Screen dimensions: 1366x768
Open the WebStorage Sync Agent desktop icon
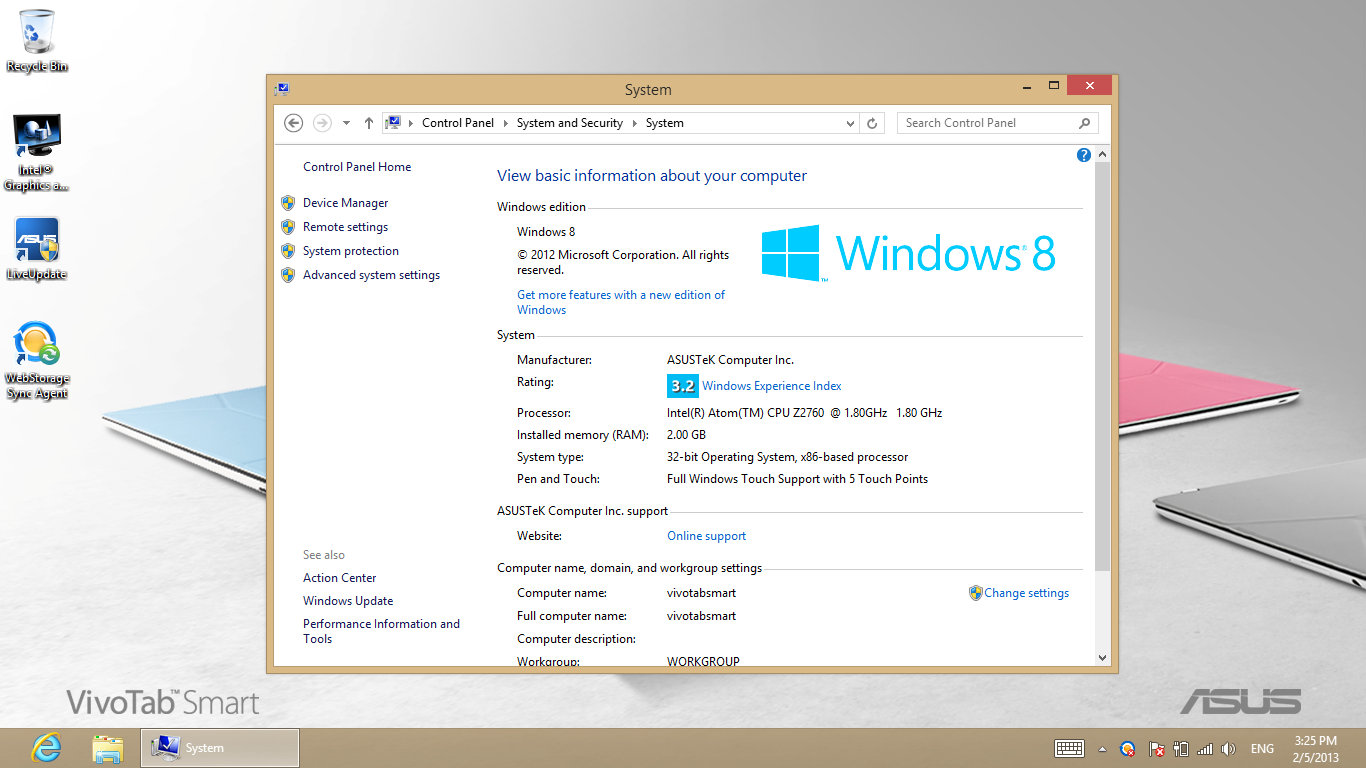pos(37,360)
